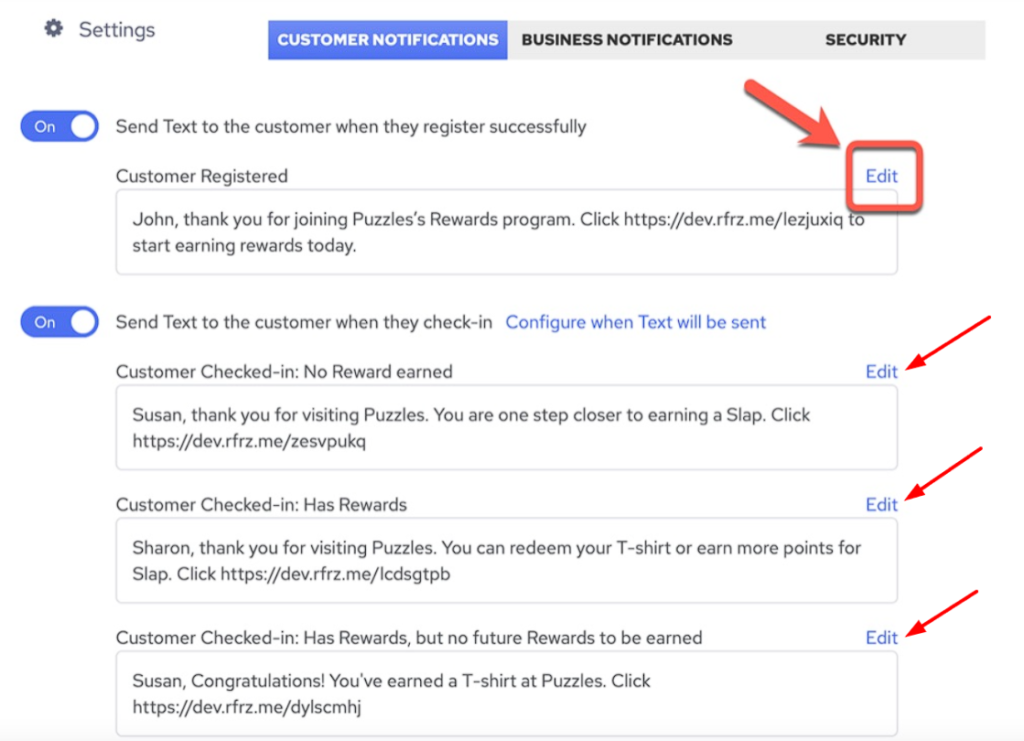Click the 'when they register successfully' toggle label
1024x741 pixels.
pyautogui.click(x=351, y=127)
